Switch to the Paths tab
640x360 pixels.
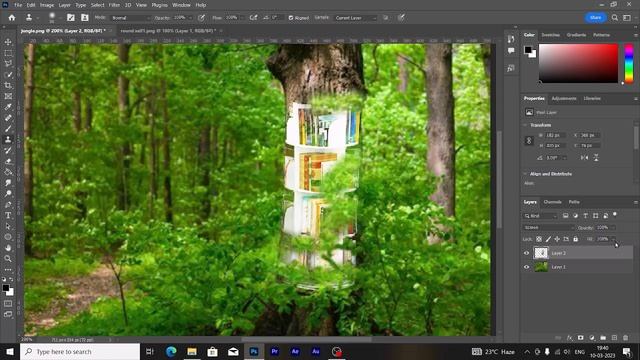point(574,202)
